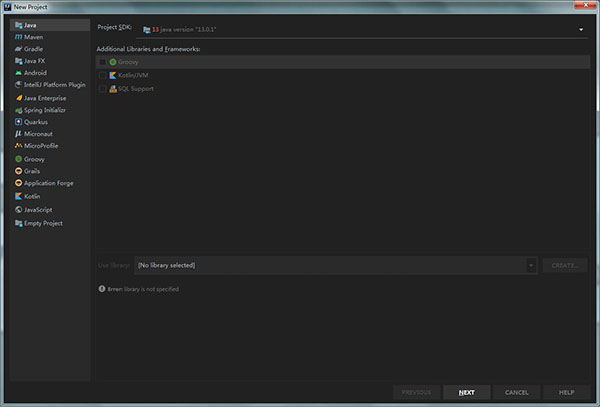Screen dimensions: 600x407
Task: Click 'SQL Support' text in frameworks list
Action: pyautogui.click(x=136, y=89)
